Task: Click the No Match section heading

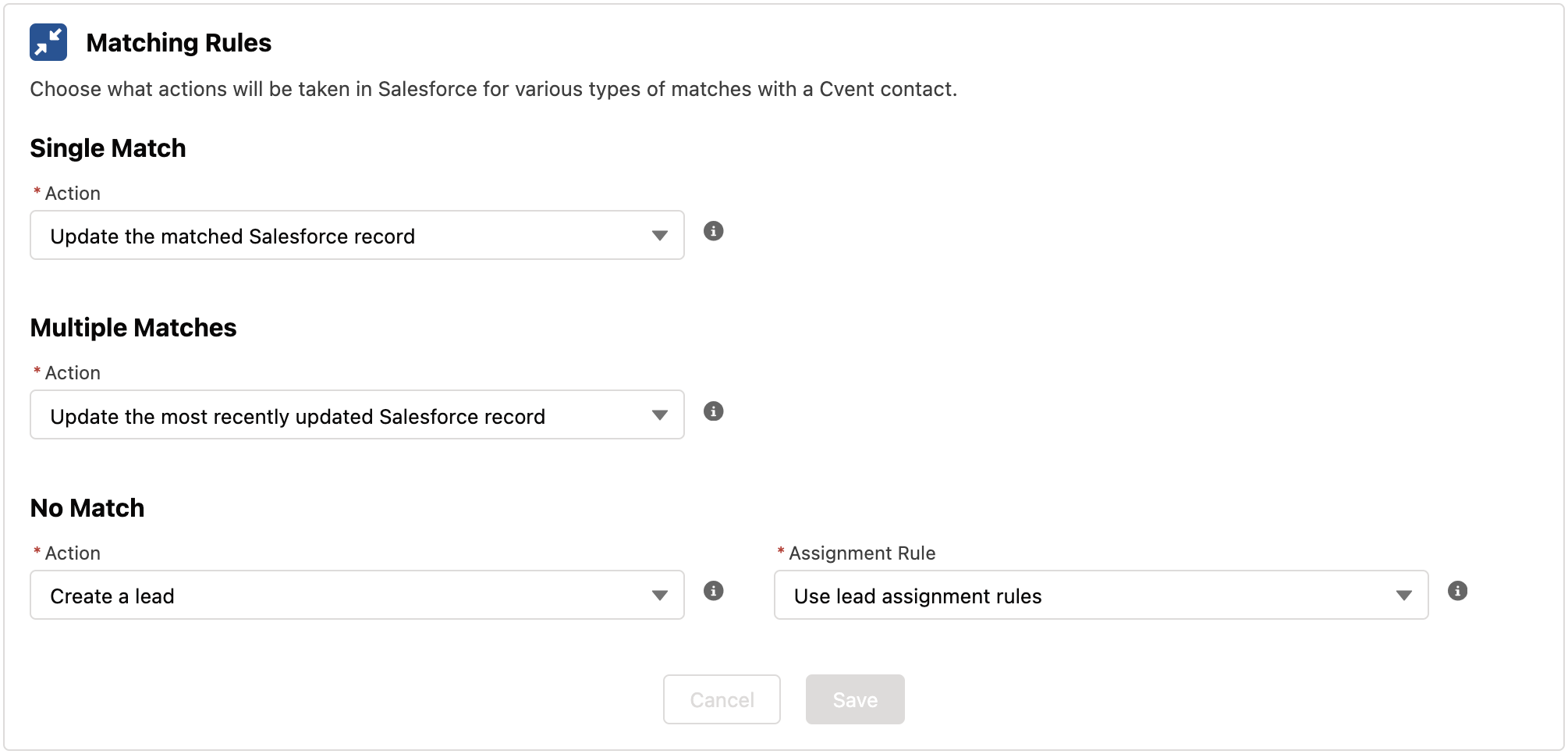Action: [87, 508]
